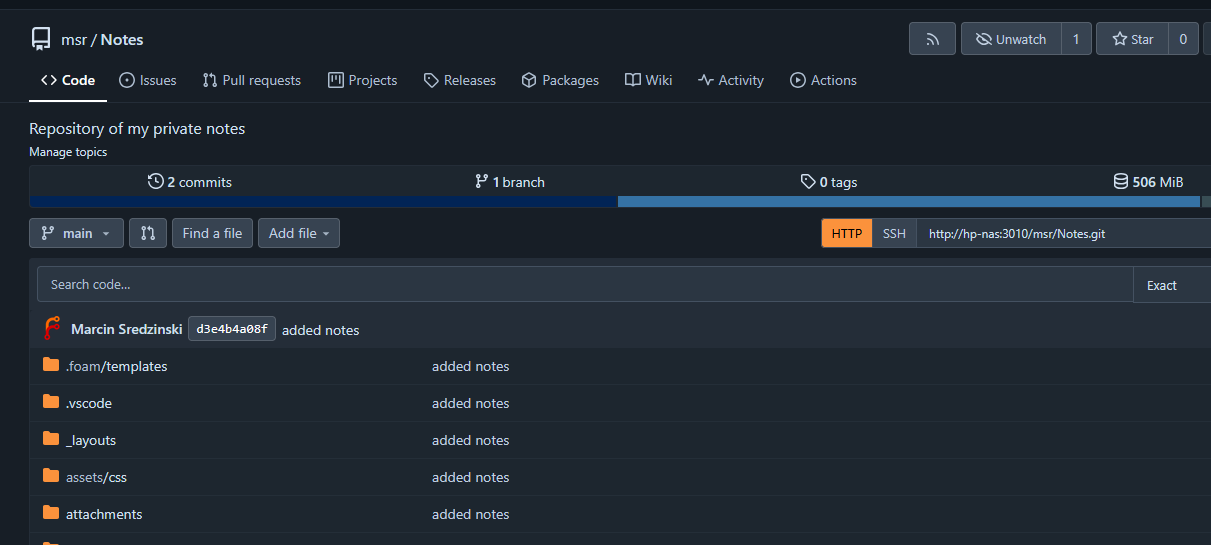1211x545 pixels.
Task: Click the repository icon beside msr / Notes
Action: tap(41, 39)
